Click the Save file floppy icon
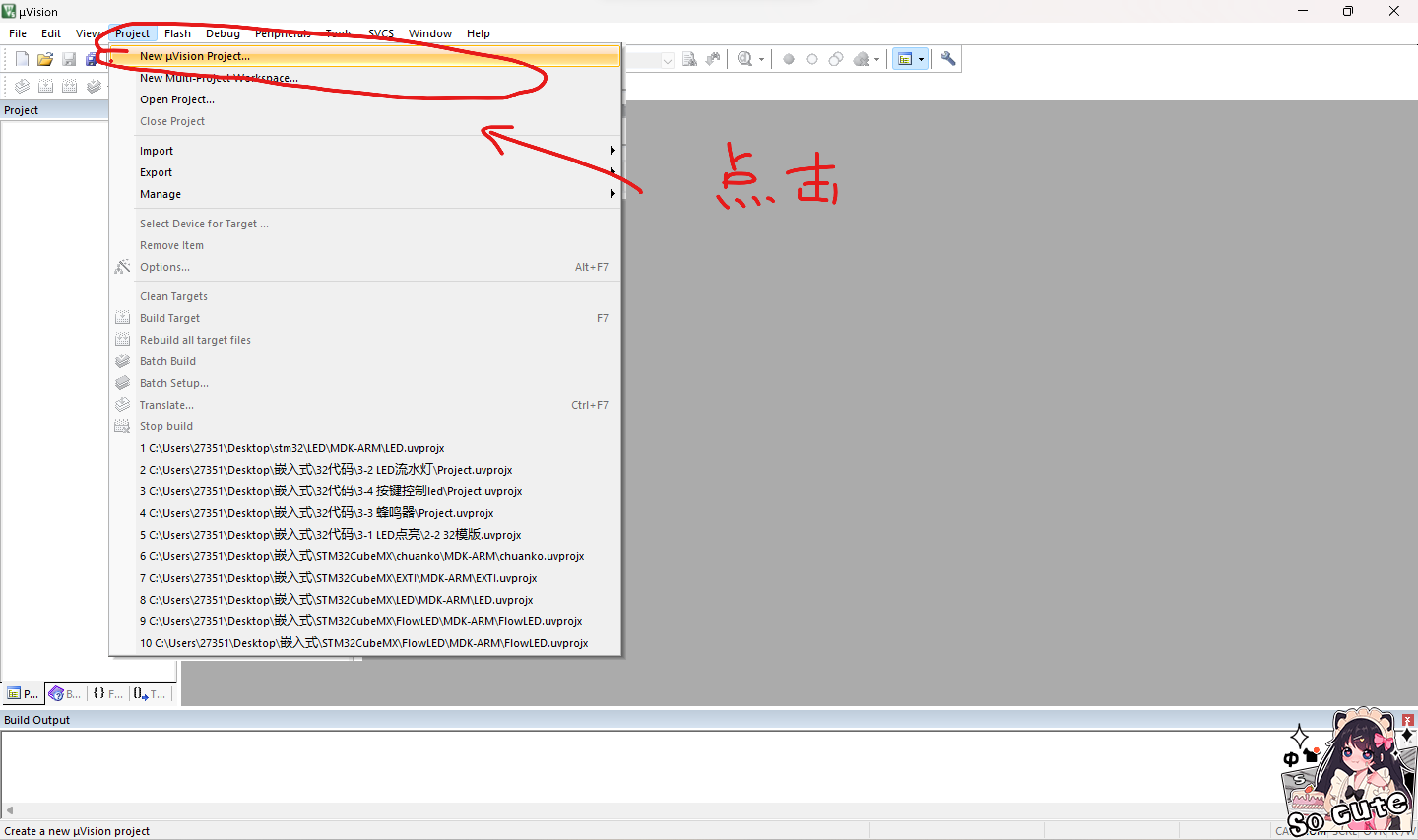 click(69, 59)
